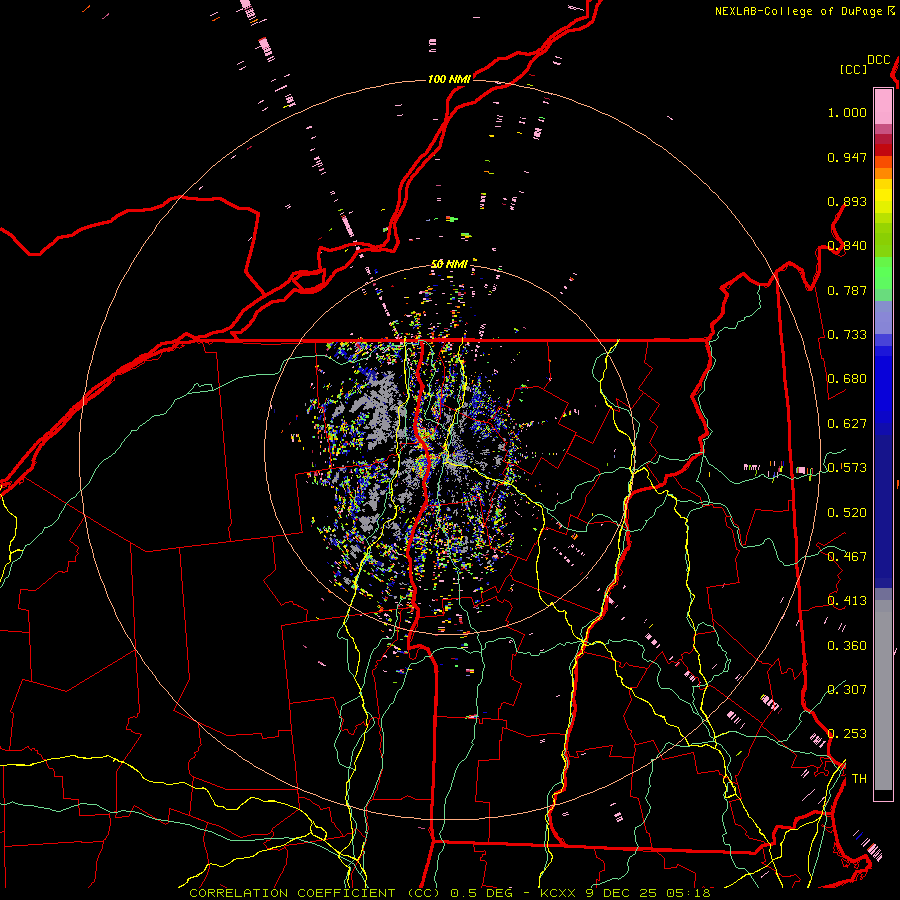Click the 0.253 scale value
Screen dimensions: 900x900
click(x=847, y=734)
